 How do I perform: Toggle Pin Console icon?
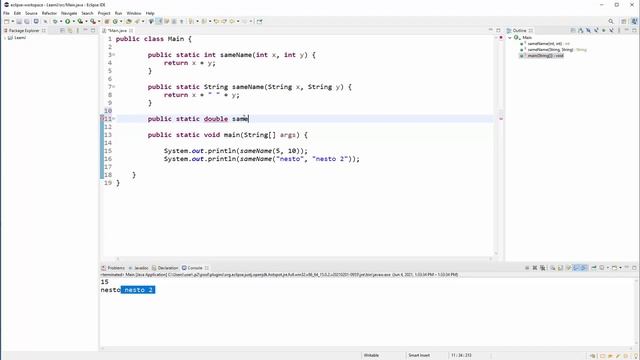pos(594,268)
